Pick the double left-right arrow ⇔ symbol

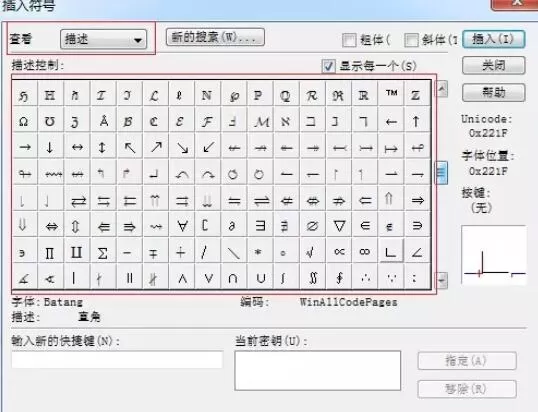coord(50,226)
